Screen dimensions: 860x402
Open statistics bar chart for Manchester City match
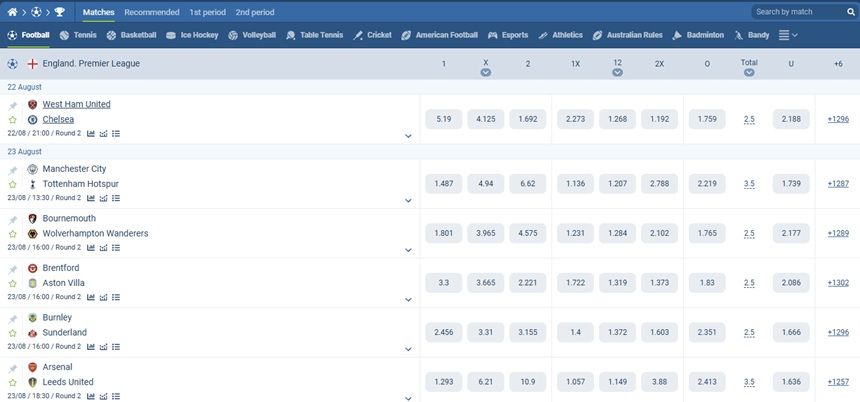[91, 198]
